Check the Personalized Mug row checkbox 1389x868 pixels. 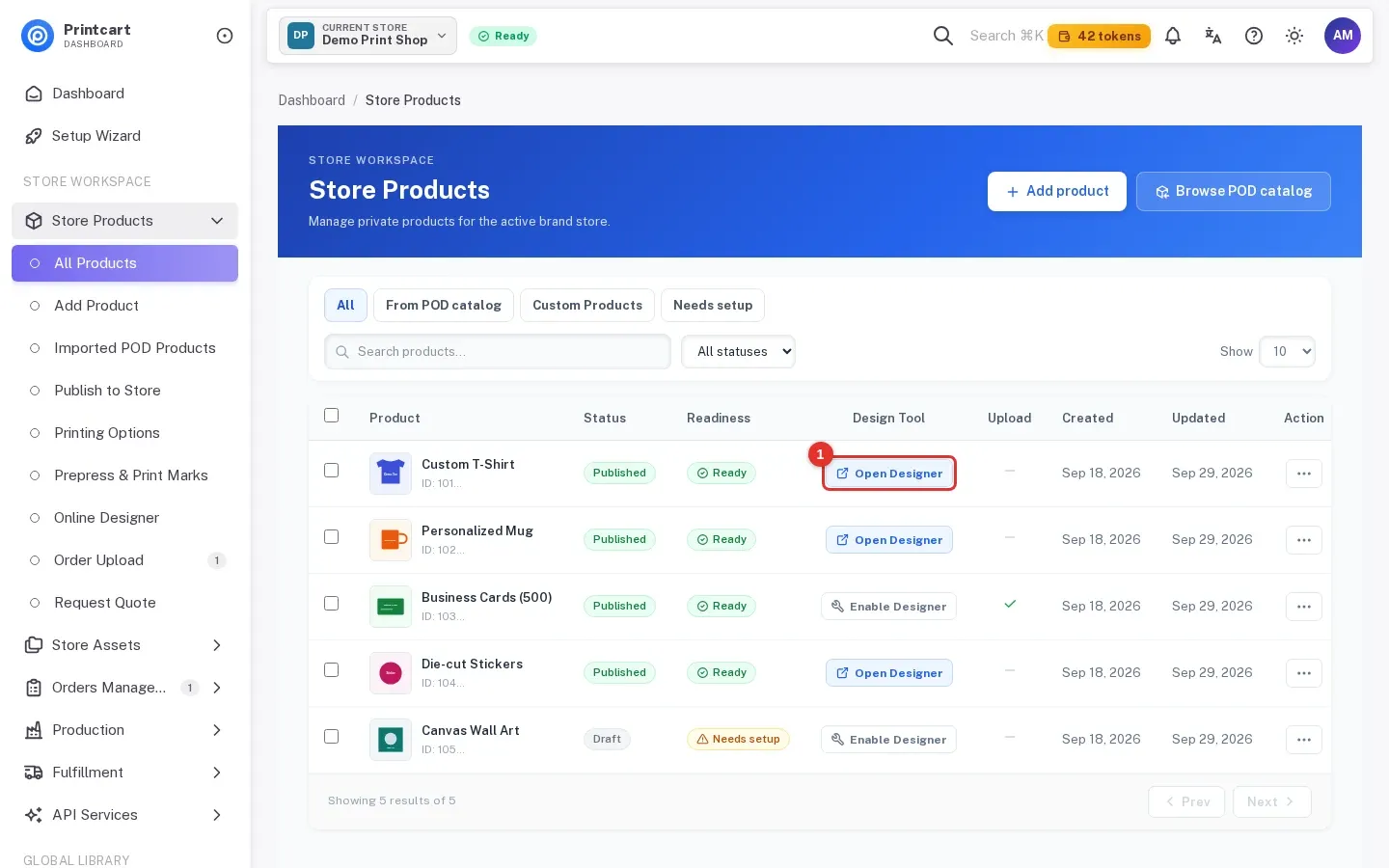click(x=332, y=537)
